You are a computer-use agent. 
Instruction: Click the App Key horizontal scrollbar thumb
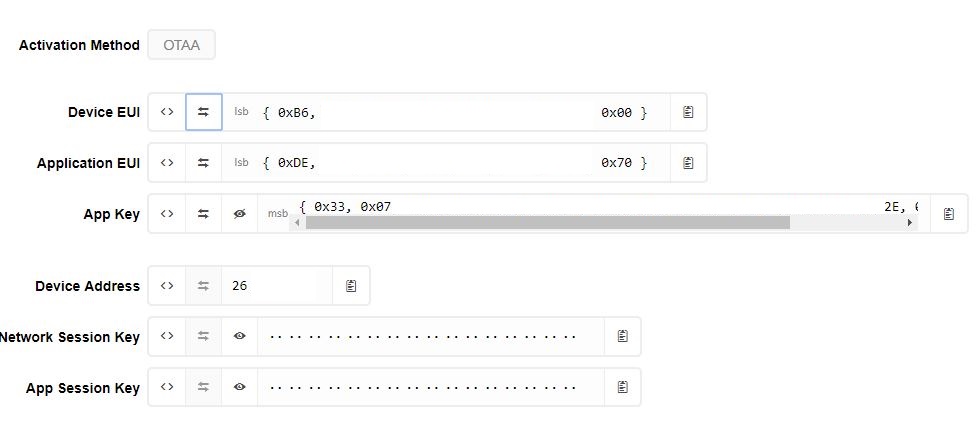click(x=548, y=222)
